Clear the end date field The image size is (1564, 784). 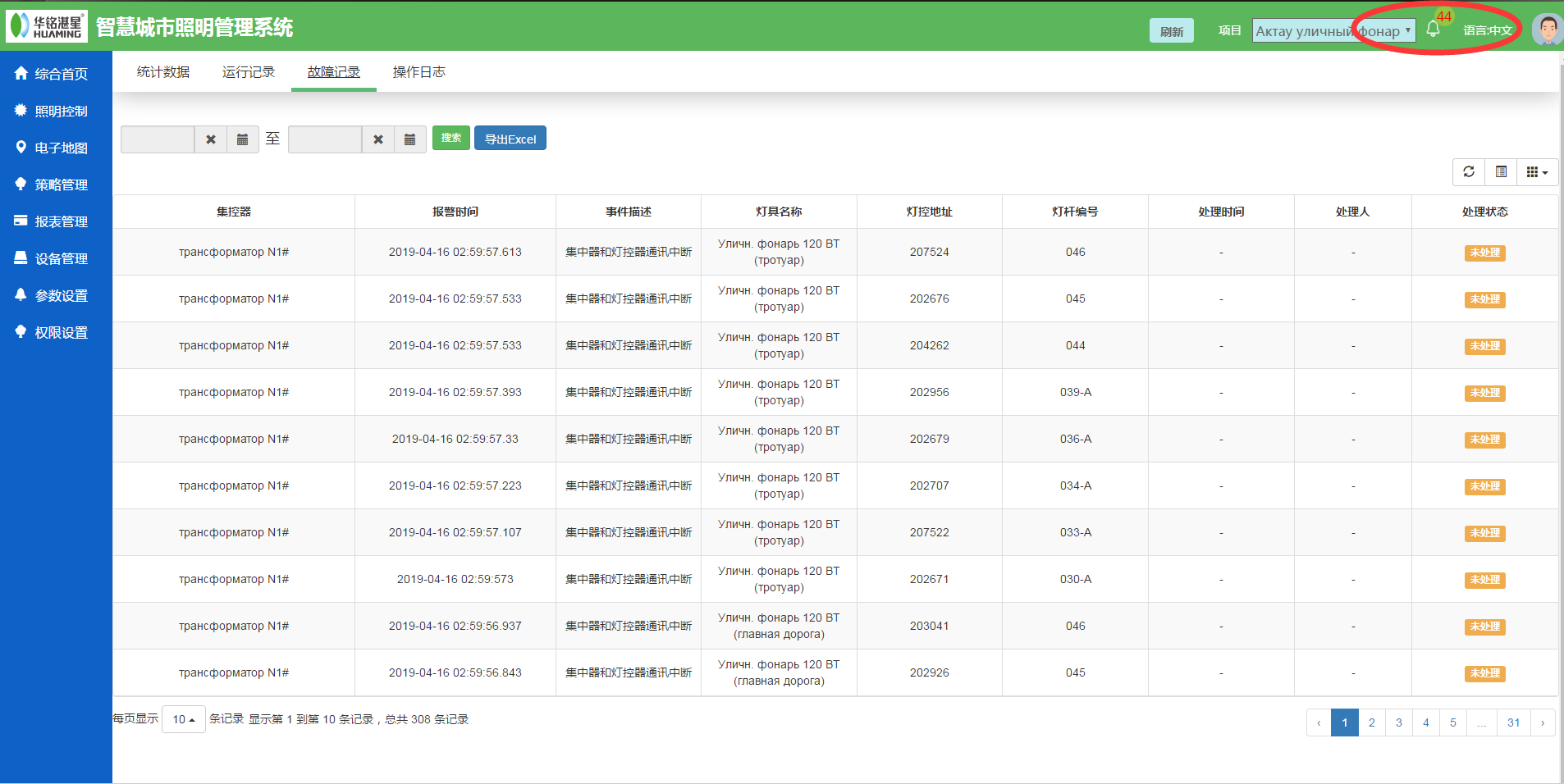coord(378,139)
